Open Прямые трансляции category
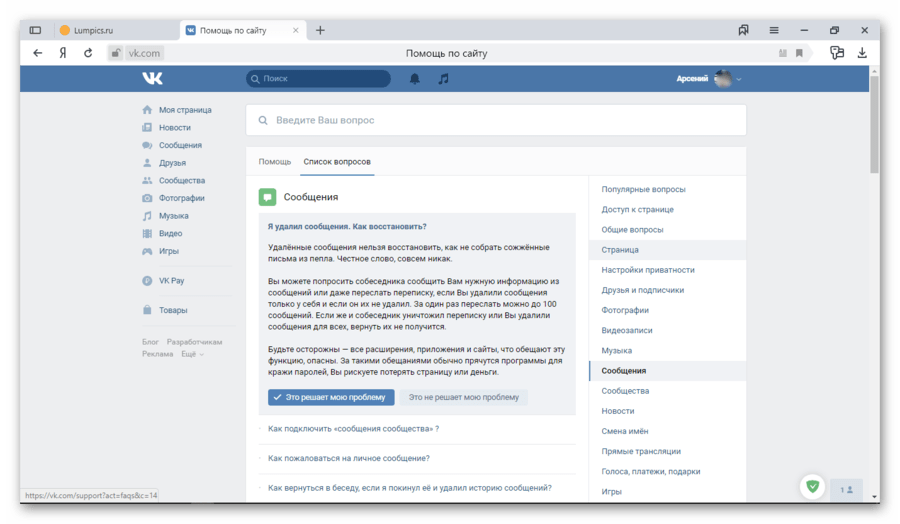The image size is (900, 524). (x=641, y=451)
